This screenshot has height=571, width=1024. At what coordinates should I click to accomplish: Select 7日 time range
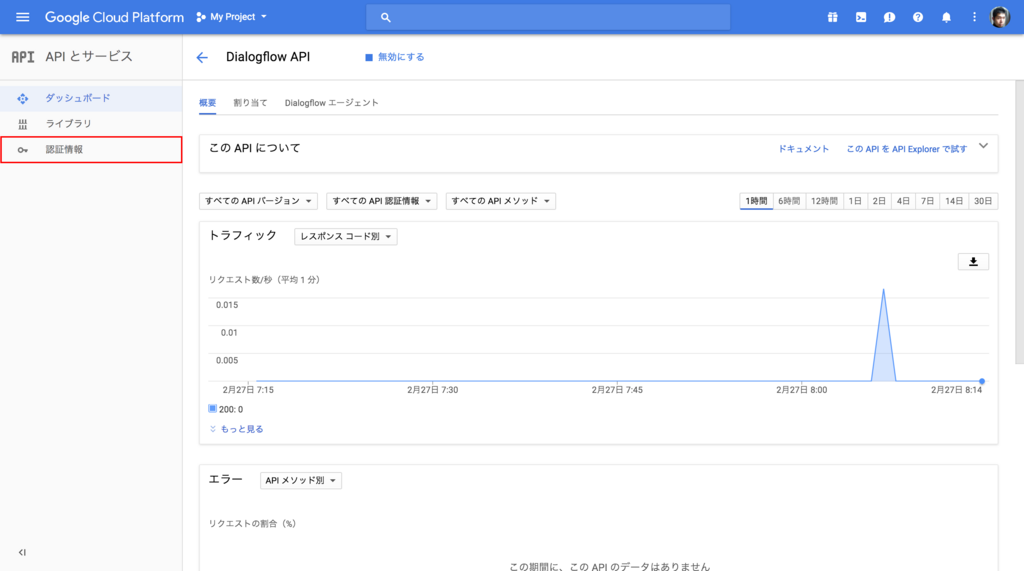pyautogui.click(x=927, y=201)
